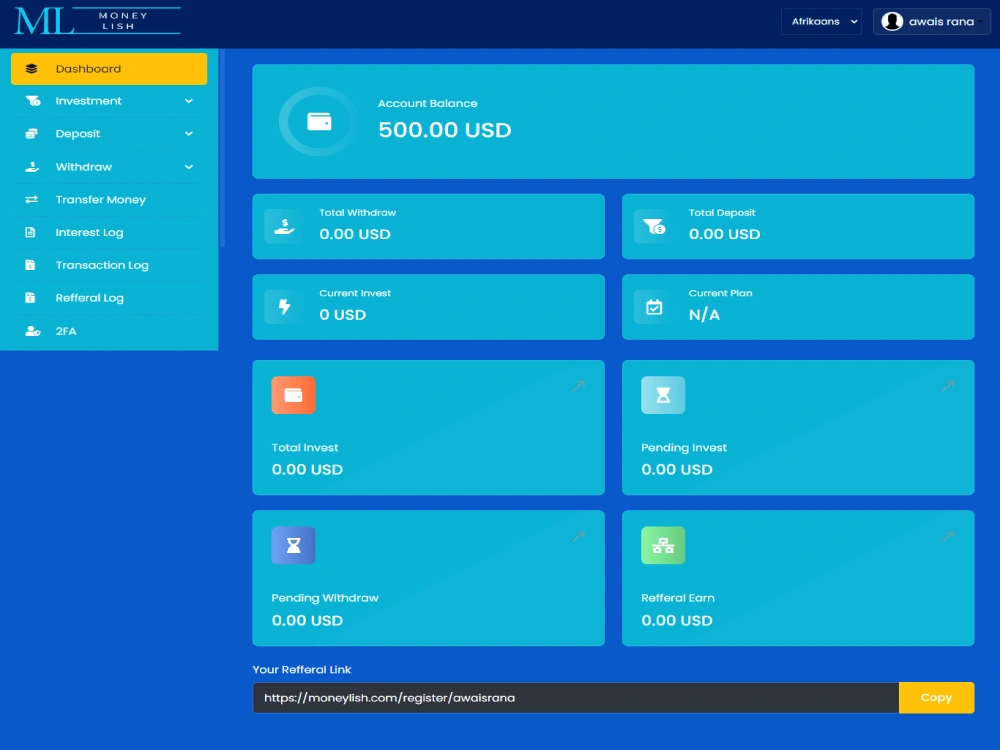Click the Total Invest label
This screenshot has width=1000, height=750.
click(305, 448)
